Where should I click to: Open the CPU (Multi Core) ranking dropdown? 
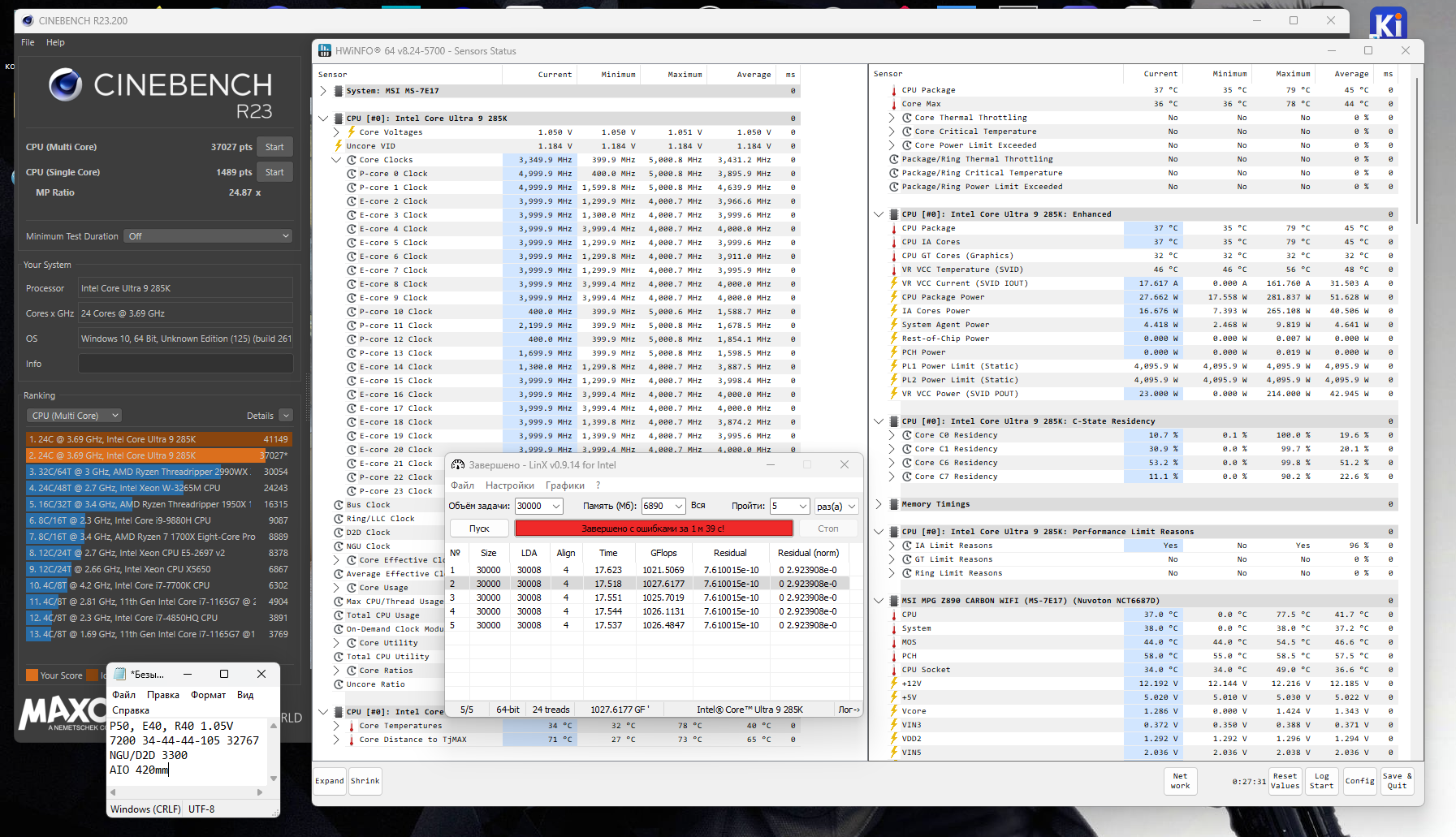pyautogui.click(x=74, y=416)
